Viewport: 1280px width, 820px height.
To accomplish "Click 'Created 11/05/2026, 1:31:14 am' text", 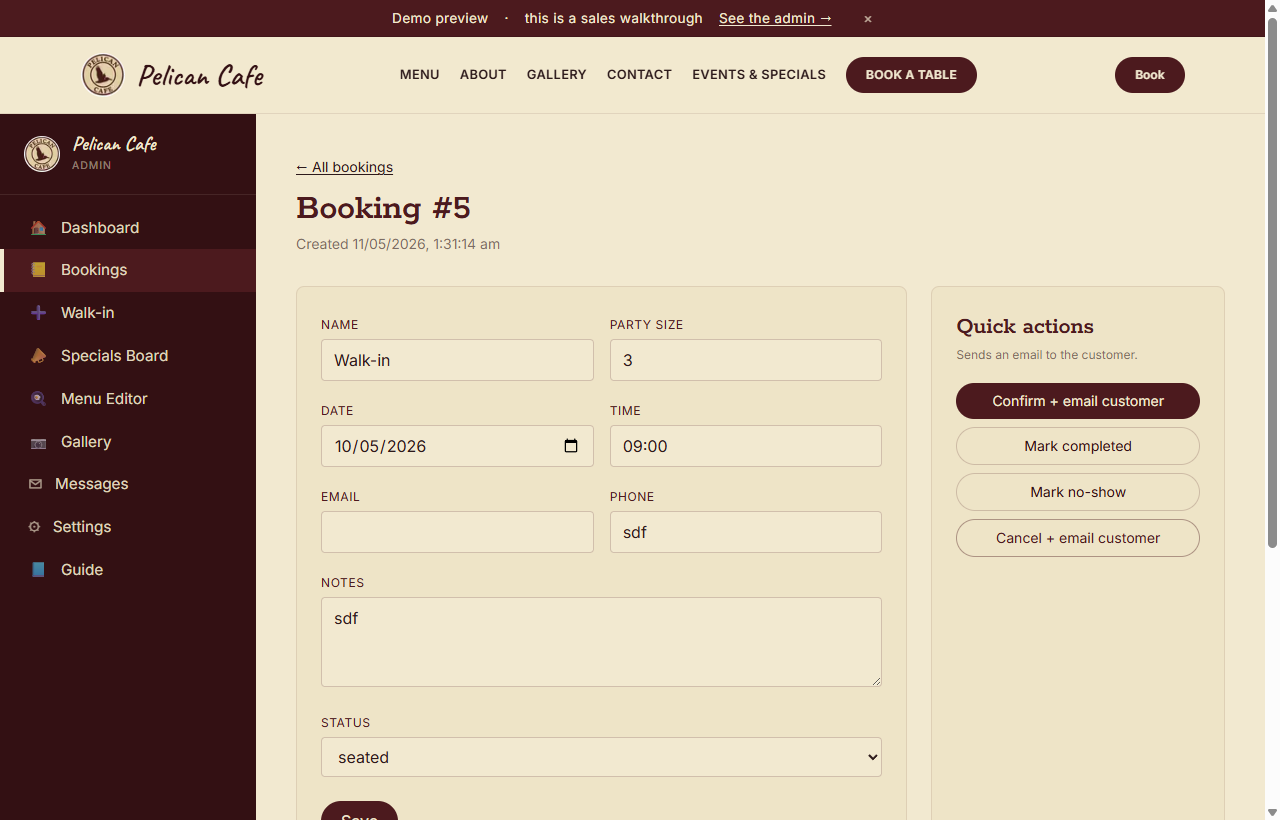I will click(398, 244).
